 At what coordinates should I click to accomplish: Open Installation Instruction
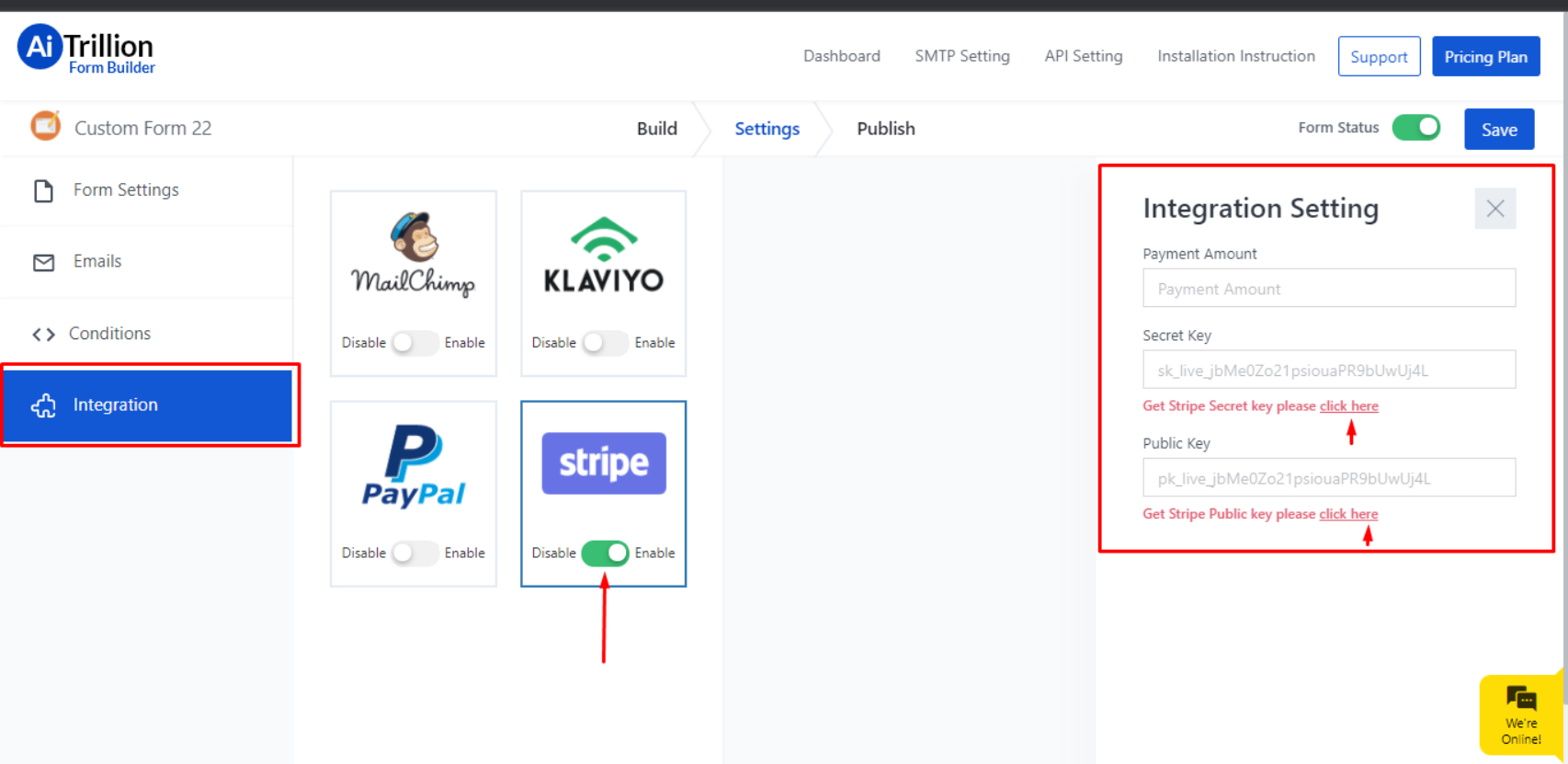click(1236, 56)
